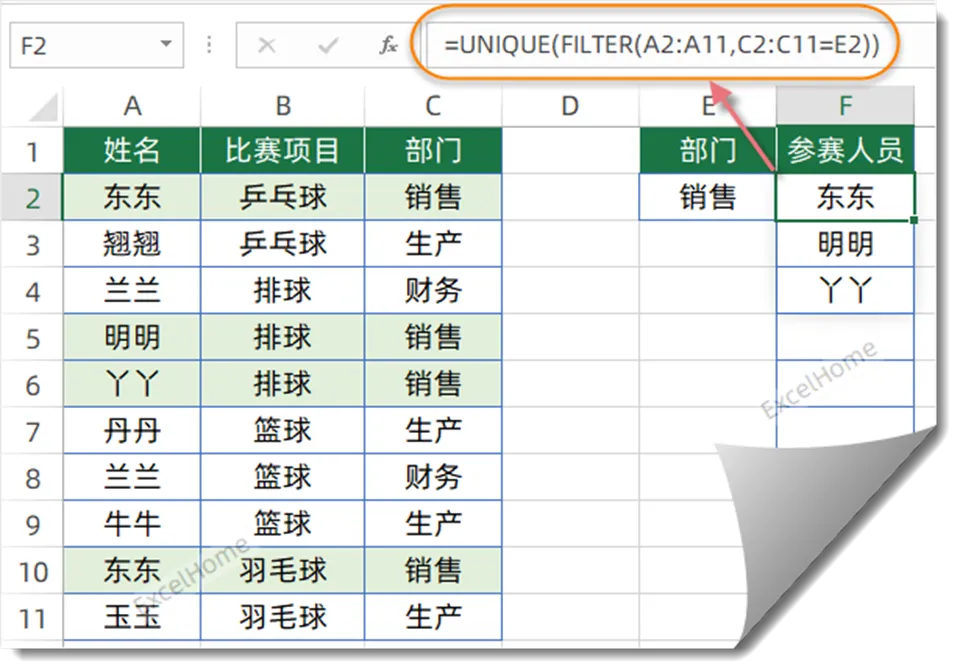This screenshot has width=960, height=672.
Task: Select cell B9 containing 篮球
Action: tap(282, 524)
